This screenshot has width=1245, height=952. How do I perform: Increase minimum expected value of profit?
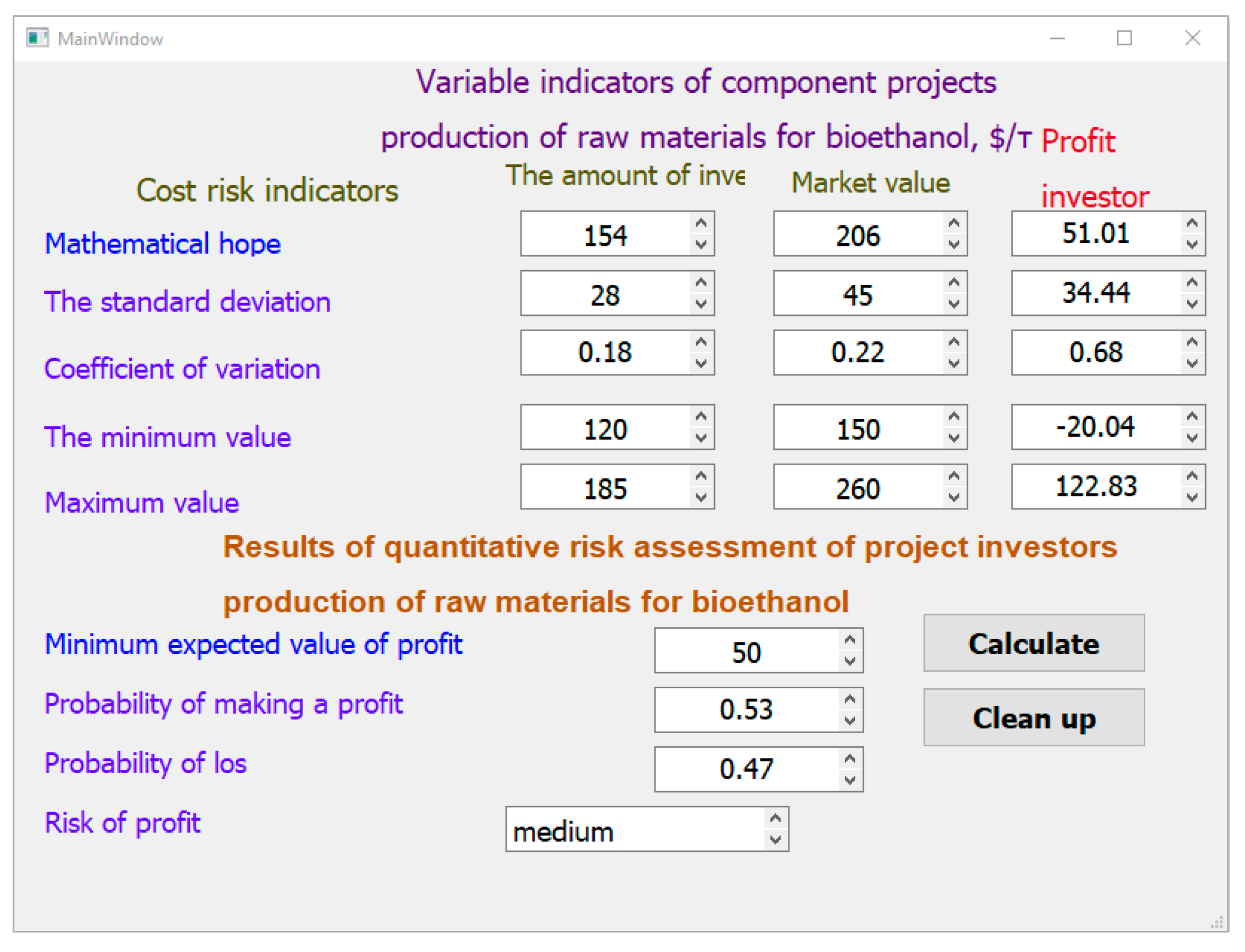[851, 640]
